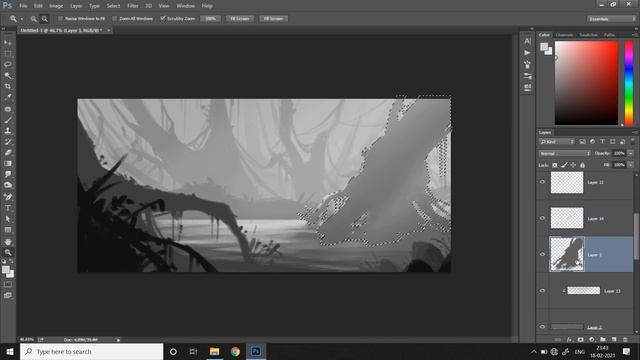Open the Zoom tool preset picker arrow
This screenshot has width=640, height=360.
(22, 19)
